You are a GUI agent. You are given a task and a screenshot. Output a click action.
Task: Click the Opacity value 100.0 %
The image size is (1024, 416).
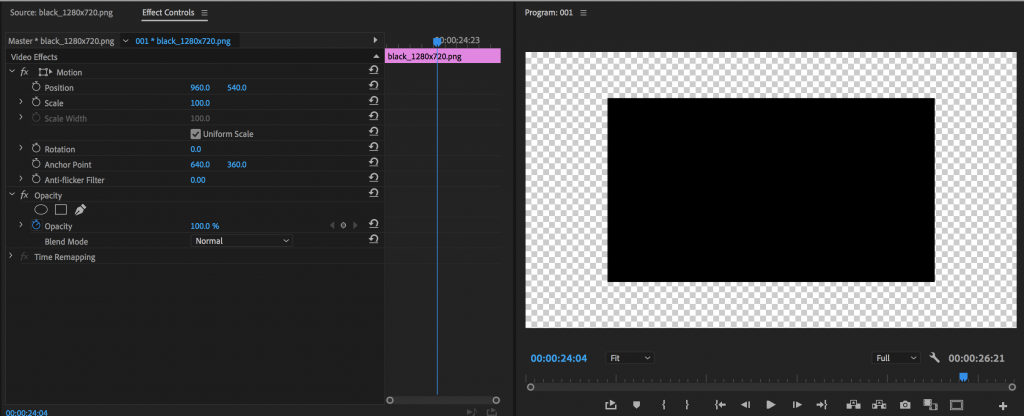pos(204,226)
